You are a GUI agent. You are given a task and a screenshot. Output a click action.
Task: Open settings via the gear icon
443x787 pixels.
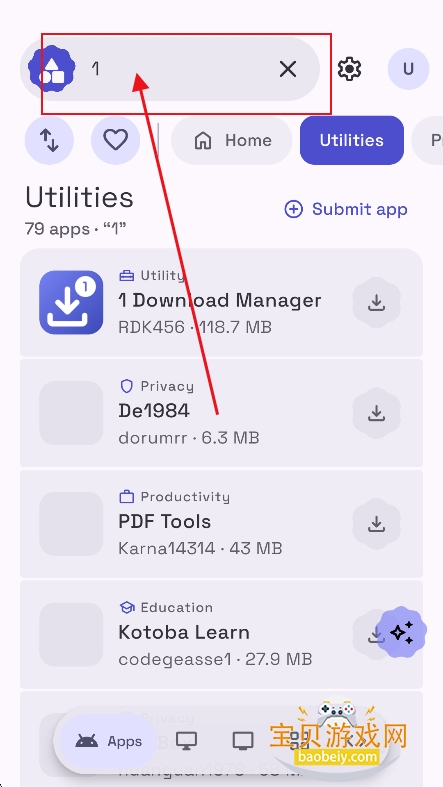click(349, 69)
